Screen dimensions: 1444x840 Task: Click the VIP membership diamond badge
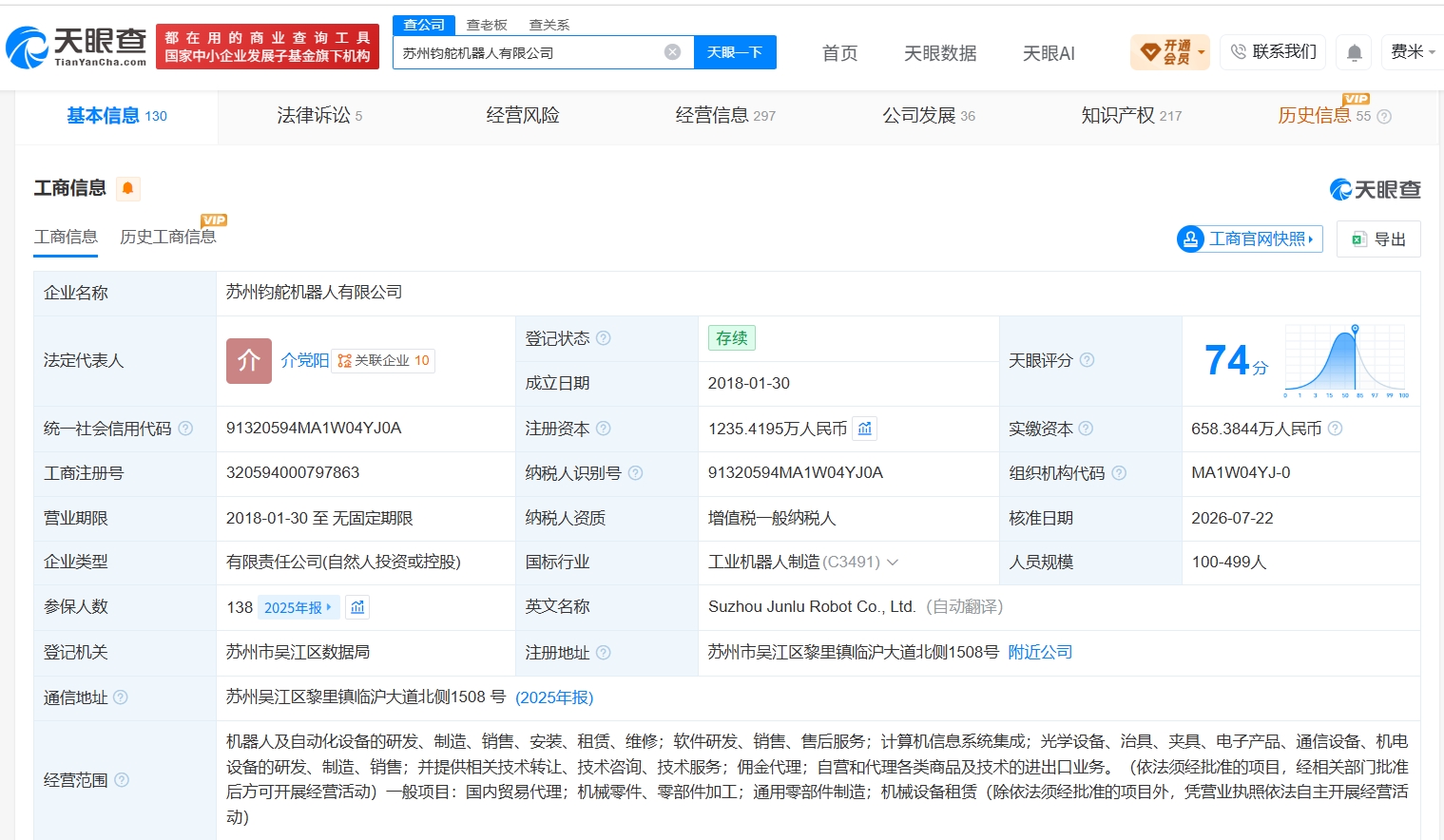[1150, 51]
